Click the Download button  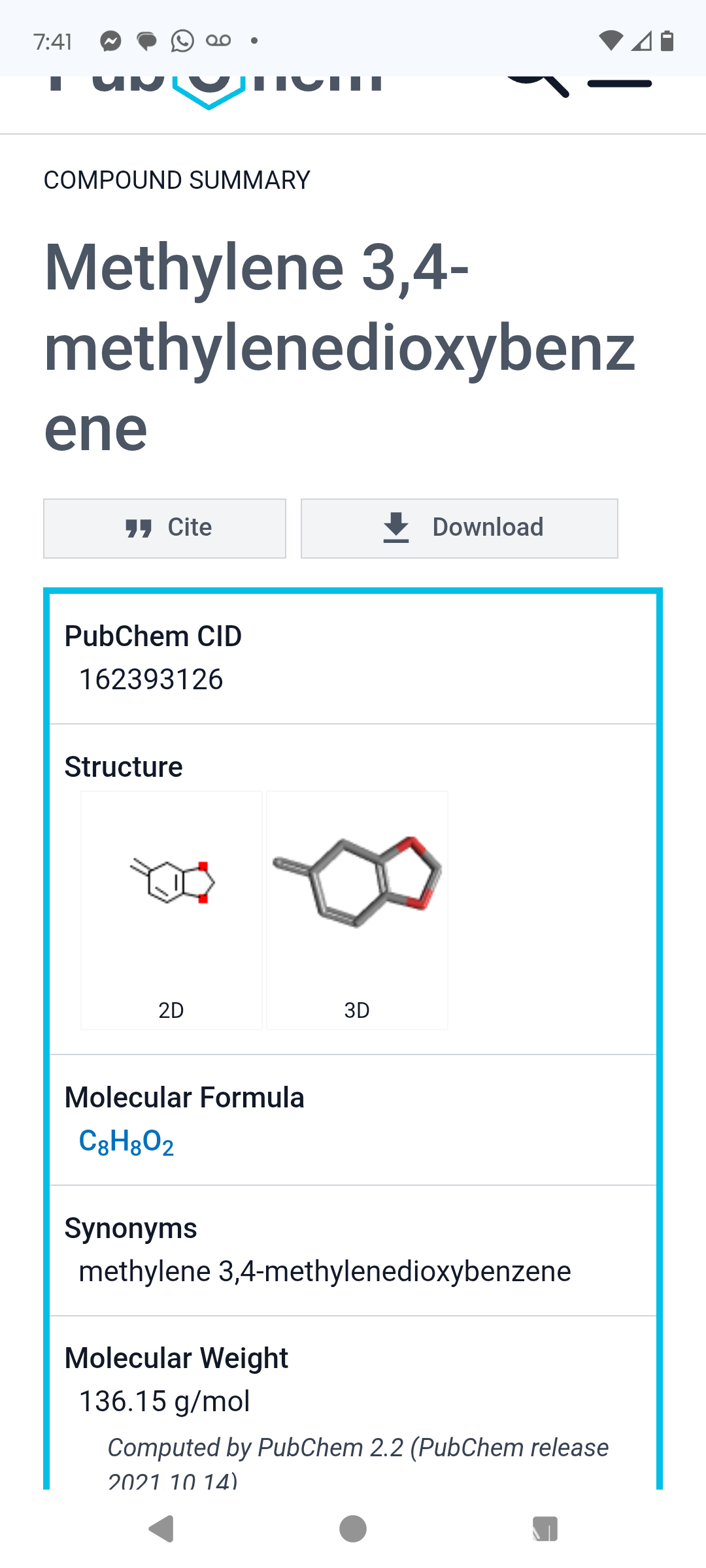click(x=460, y=529)
